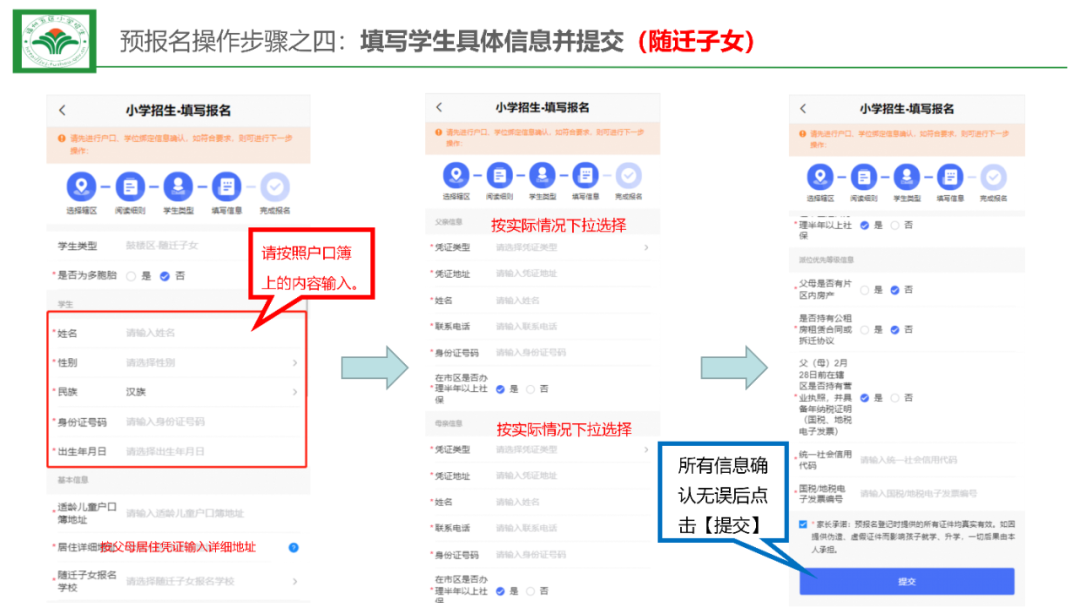This screenshot has height=608, width=1080.
Task: Tap 阅读细则 step icon in left screen
Action: 130,186
